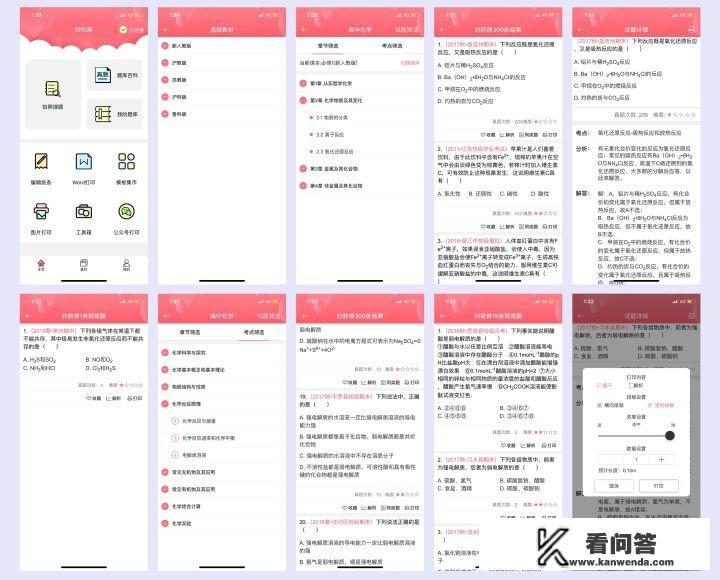Tap 打印 under question 19
Screen dimensions: 720x580
coord(412,507)
